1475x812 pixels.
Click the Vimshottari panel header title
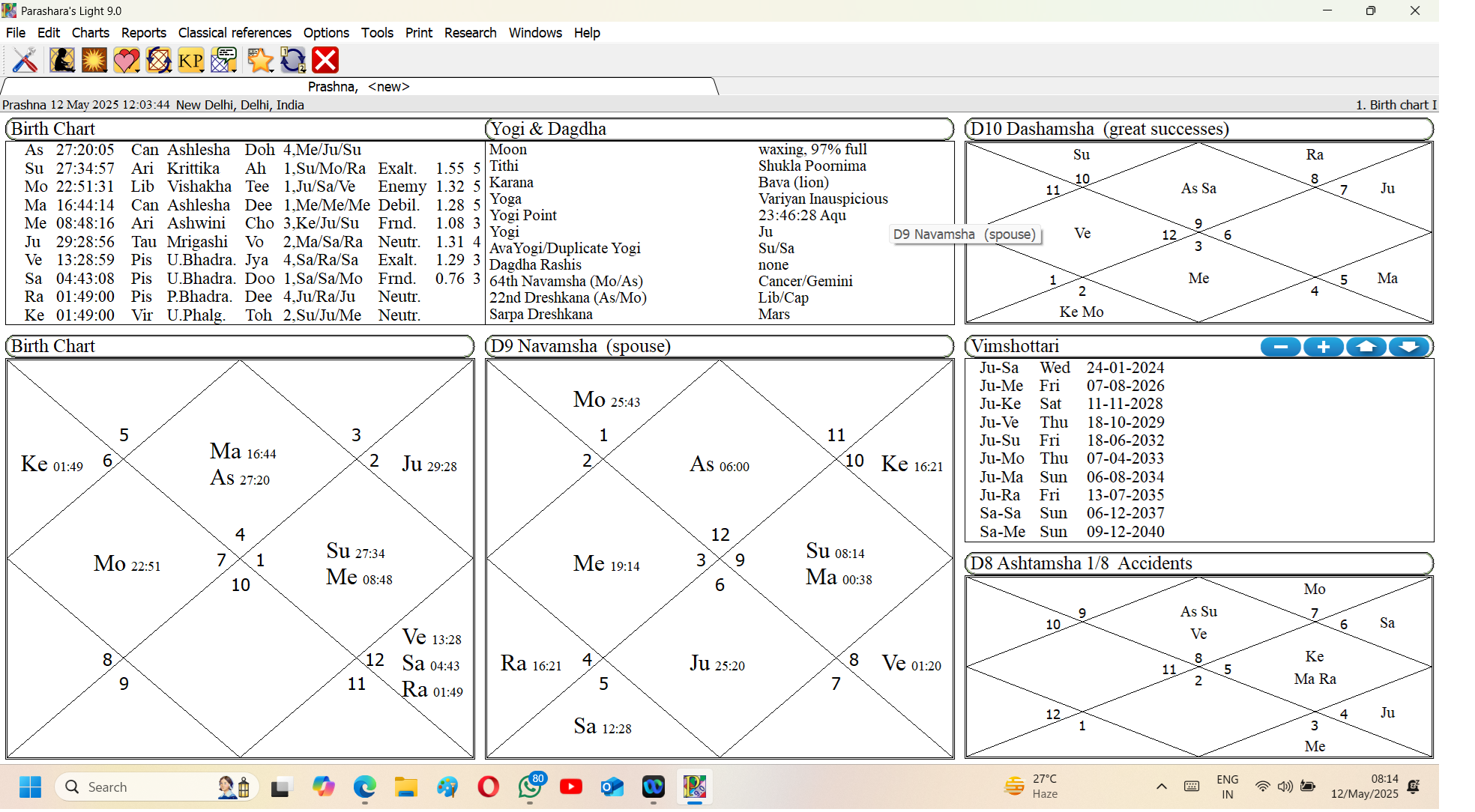point(1016,346)
